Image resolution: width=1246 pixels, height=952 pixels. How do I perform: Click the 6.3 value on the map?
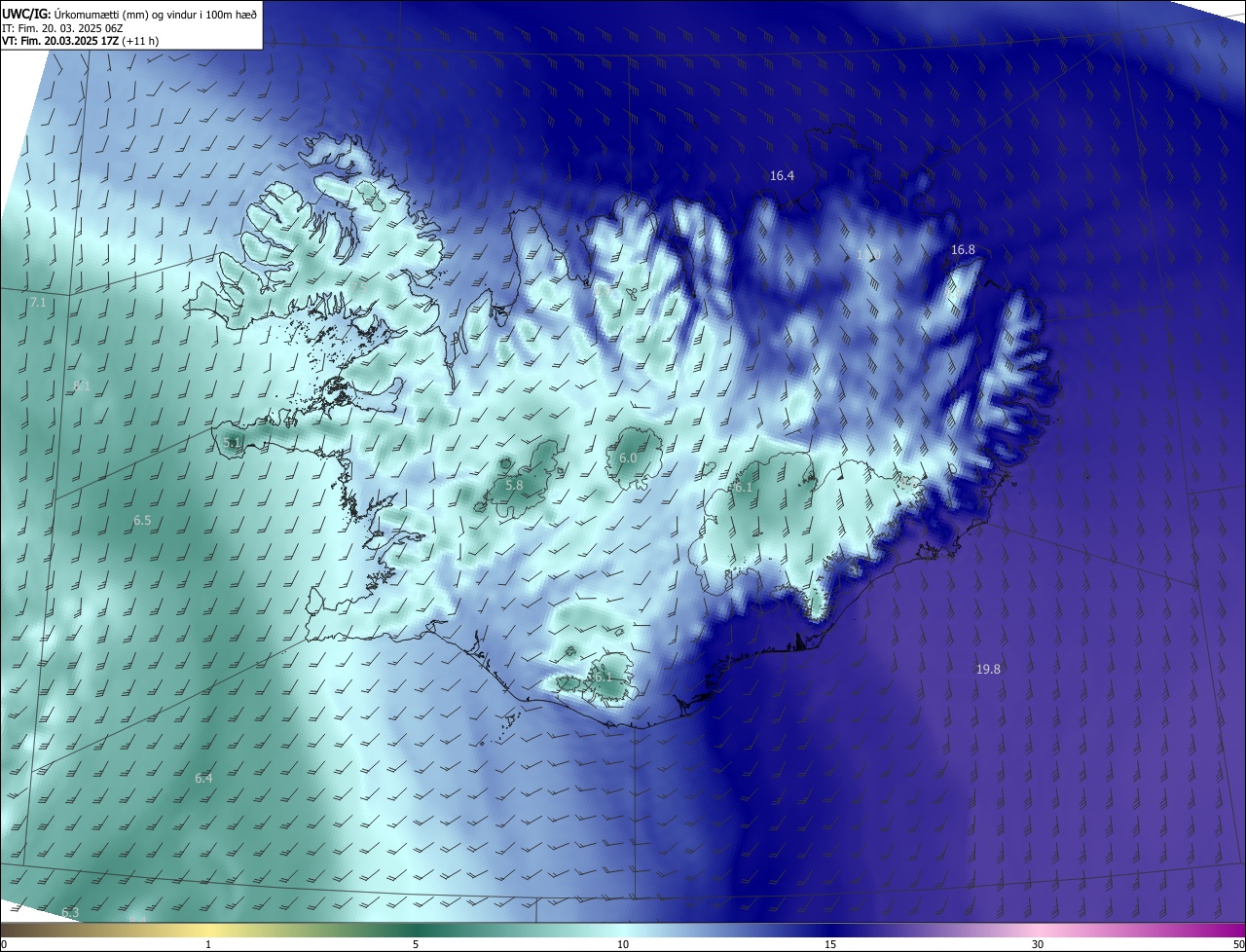point(70,913)
